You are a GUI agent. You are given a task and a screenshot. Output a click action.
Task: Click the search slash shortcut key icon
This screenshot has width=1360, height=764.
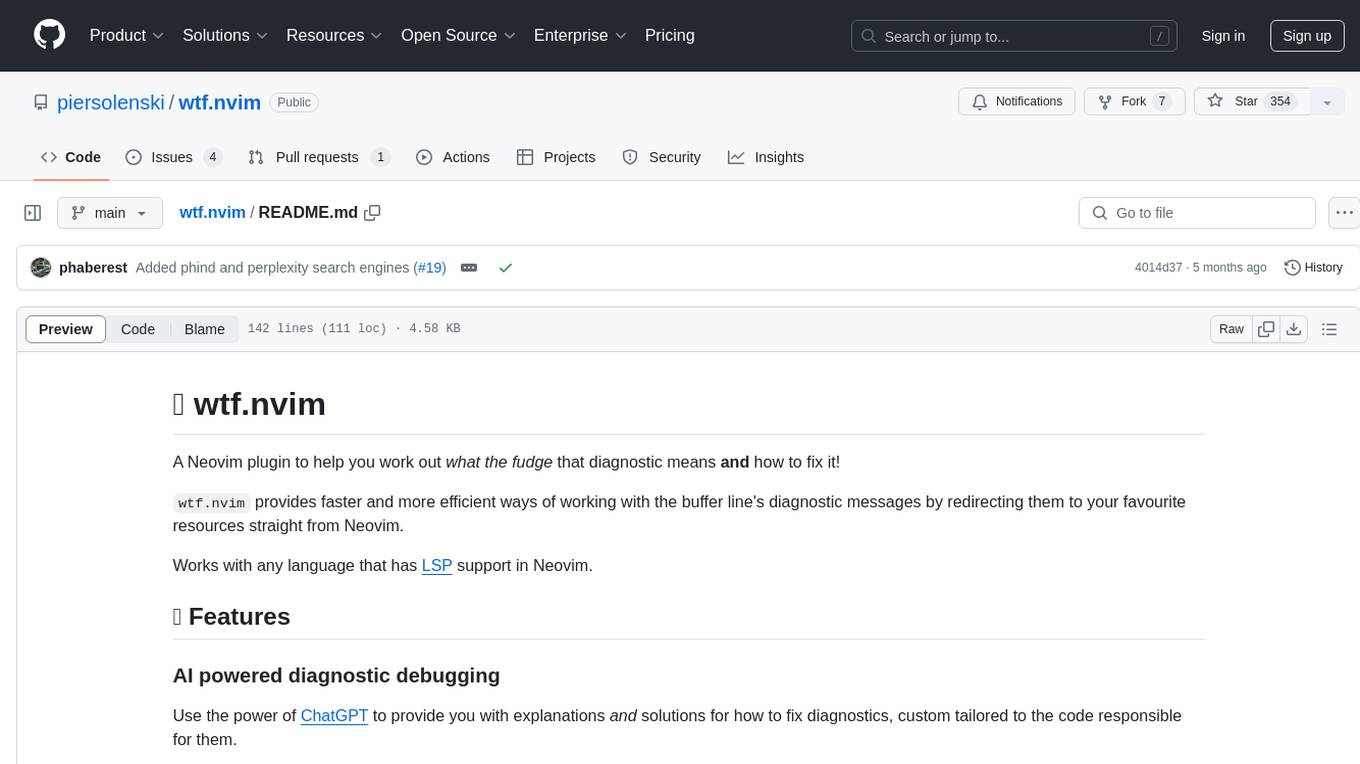pos(1160,36)
